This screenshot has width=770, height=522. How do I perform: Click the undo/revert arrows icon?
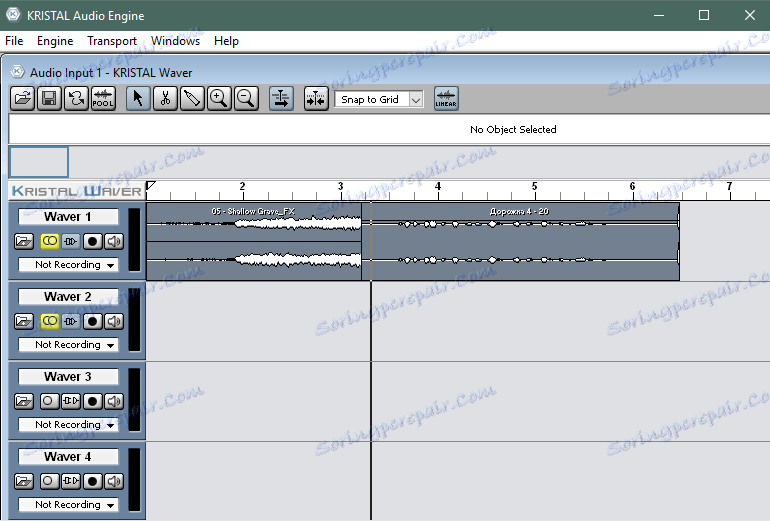click(x=76, y=99)
